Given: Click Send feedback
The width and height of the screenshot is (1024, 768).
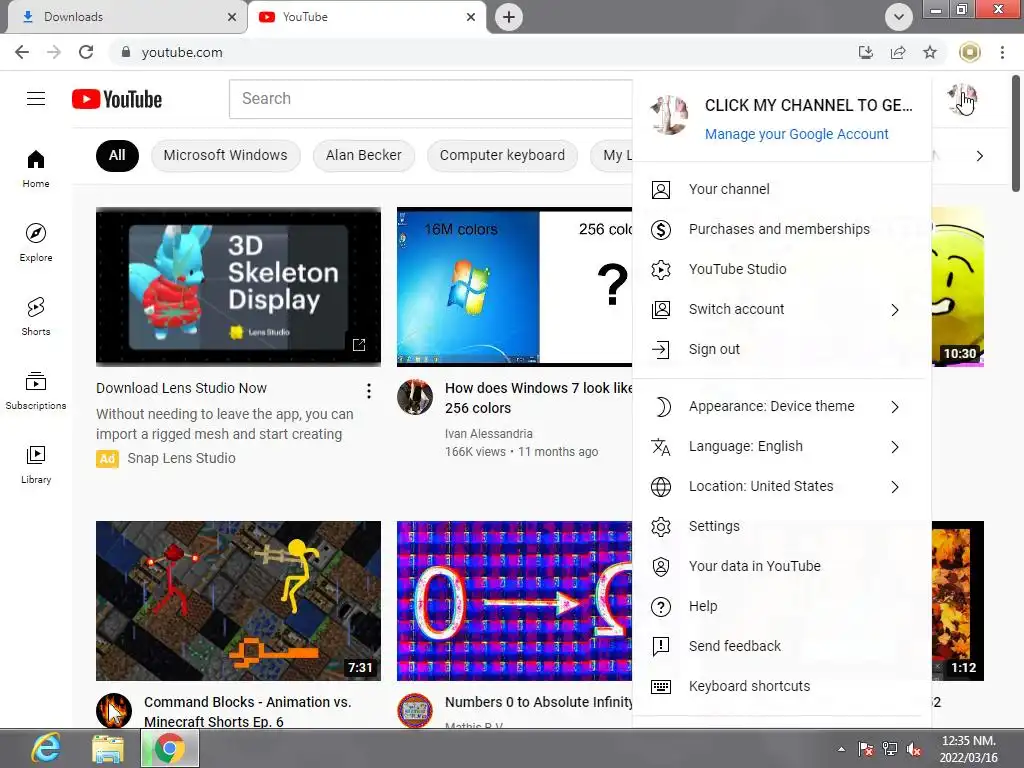Looking at the screenshot, I should 781,646.
